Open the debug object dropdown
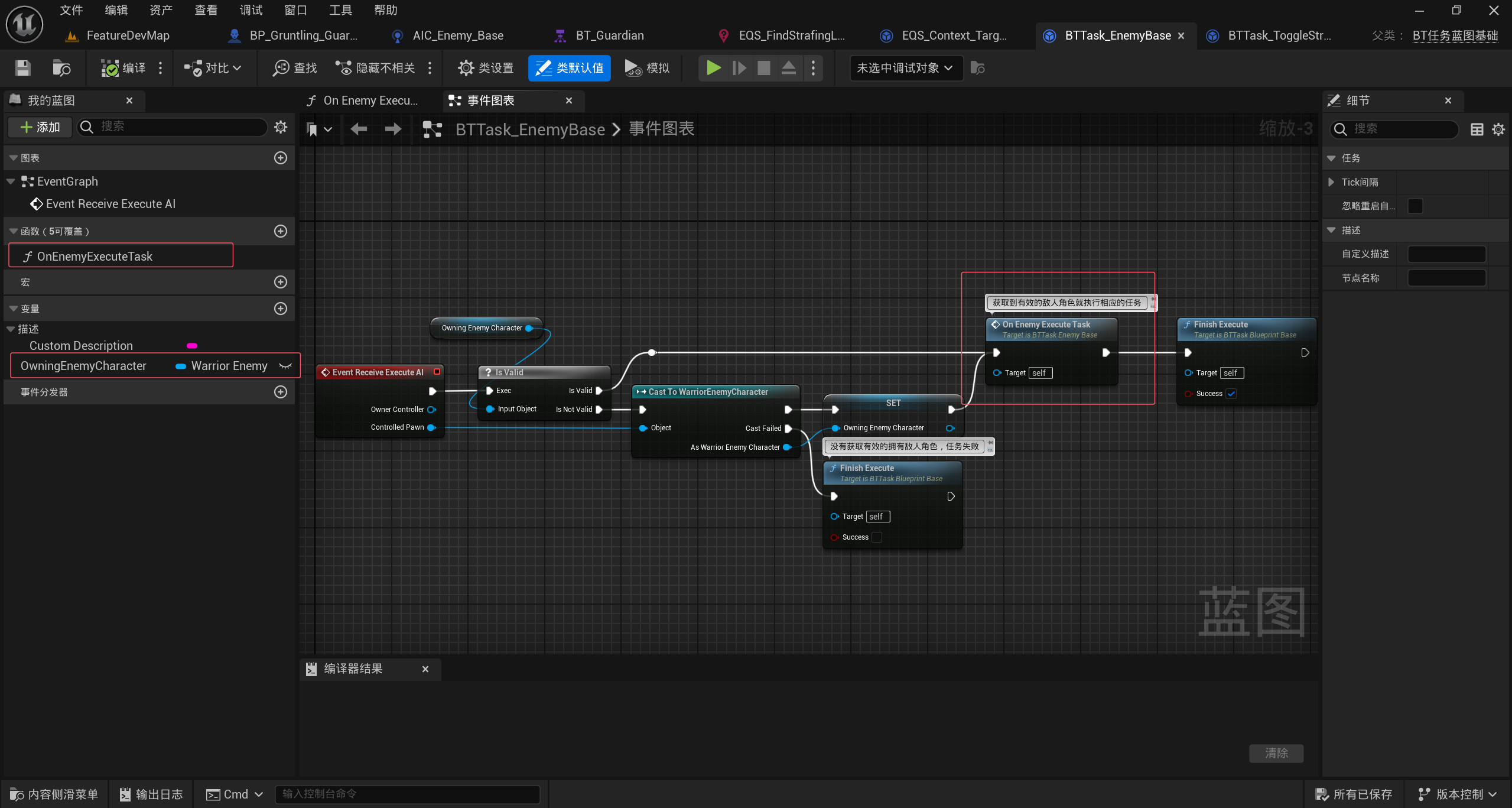This screenshot has height=808, width=1512. tap(905, 68)
